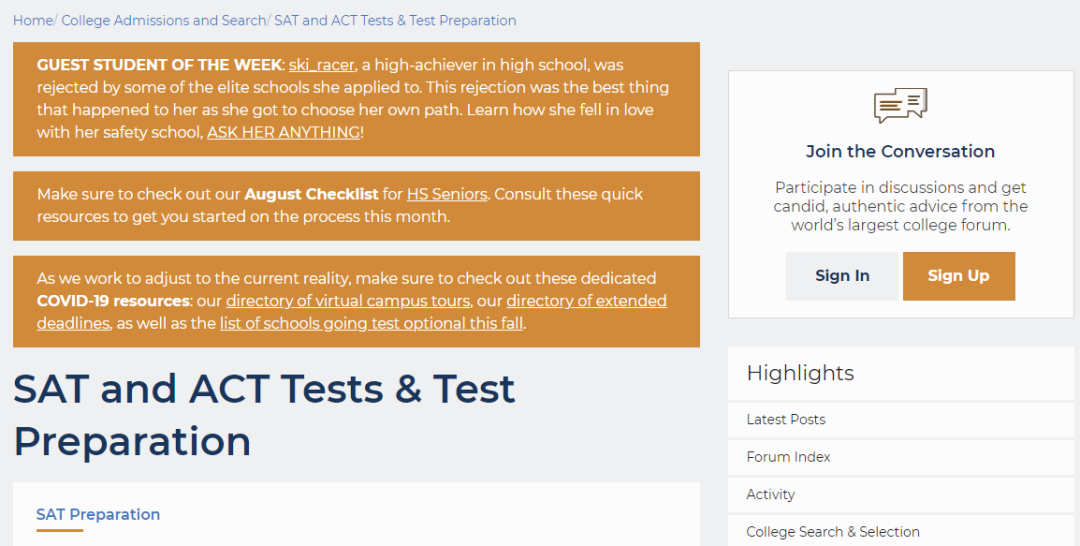The image size is (1080, 546).
Task: View list of schools going test optional
Action: (371, 323)
